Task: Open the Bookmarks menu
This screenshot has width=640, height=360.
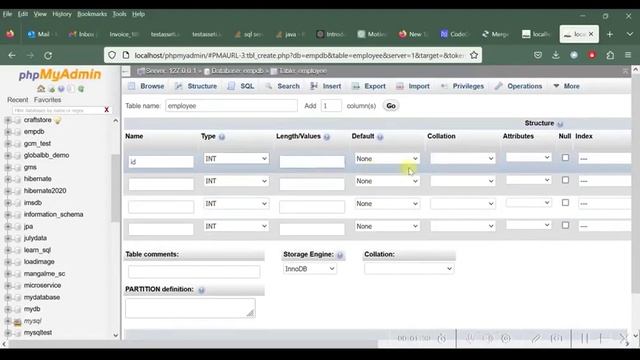Action: coord(92,14)
